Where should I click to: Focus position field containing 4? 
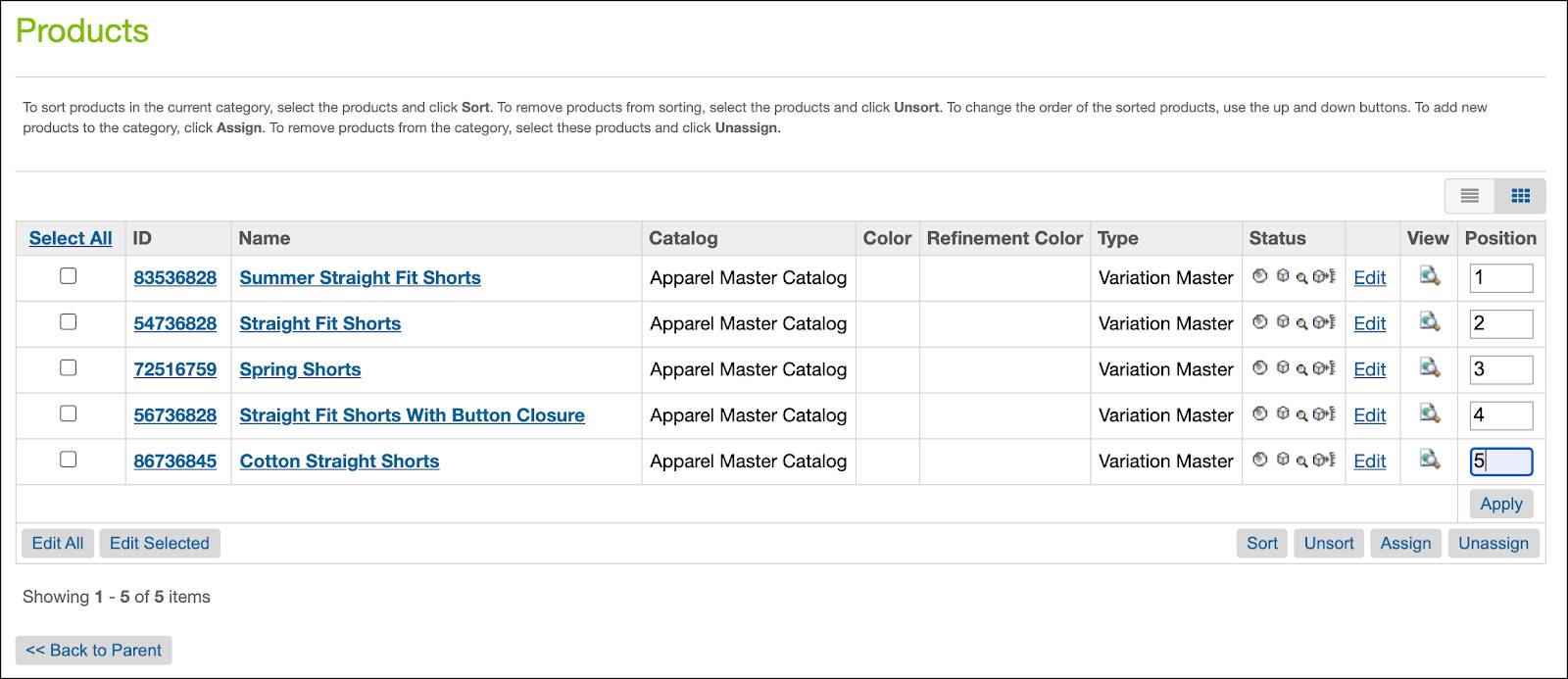(x=1500, y=415)
